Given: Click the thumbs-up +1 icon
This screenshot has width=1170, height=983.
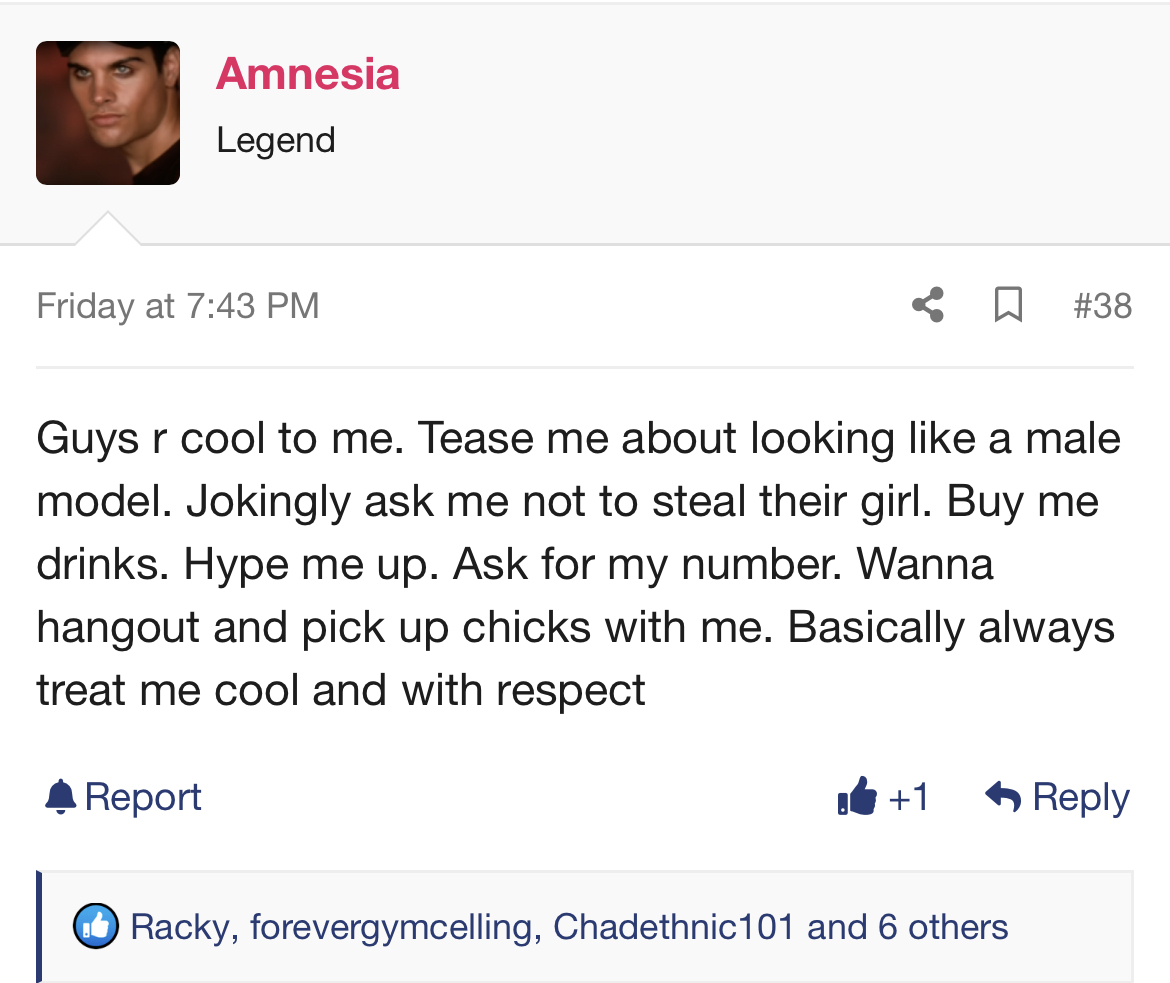Looking at the screenshot, I should pyautogui.click(x=857, y=796).
